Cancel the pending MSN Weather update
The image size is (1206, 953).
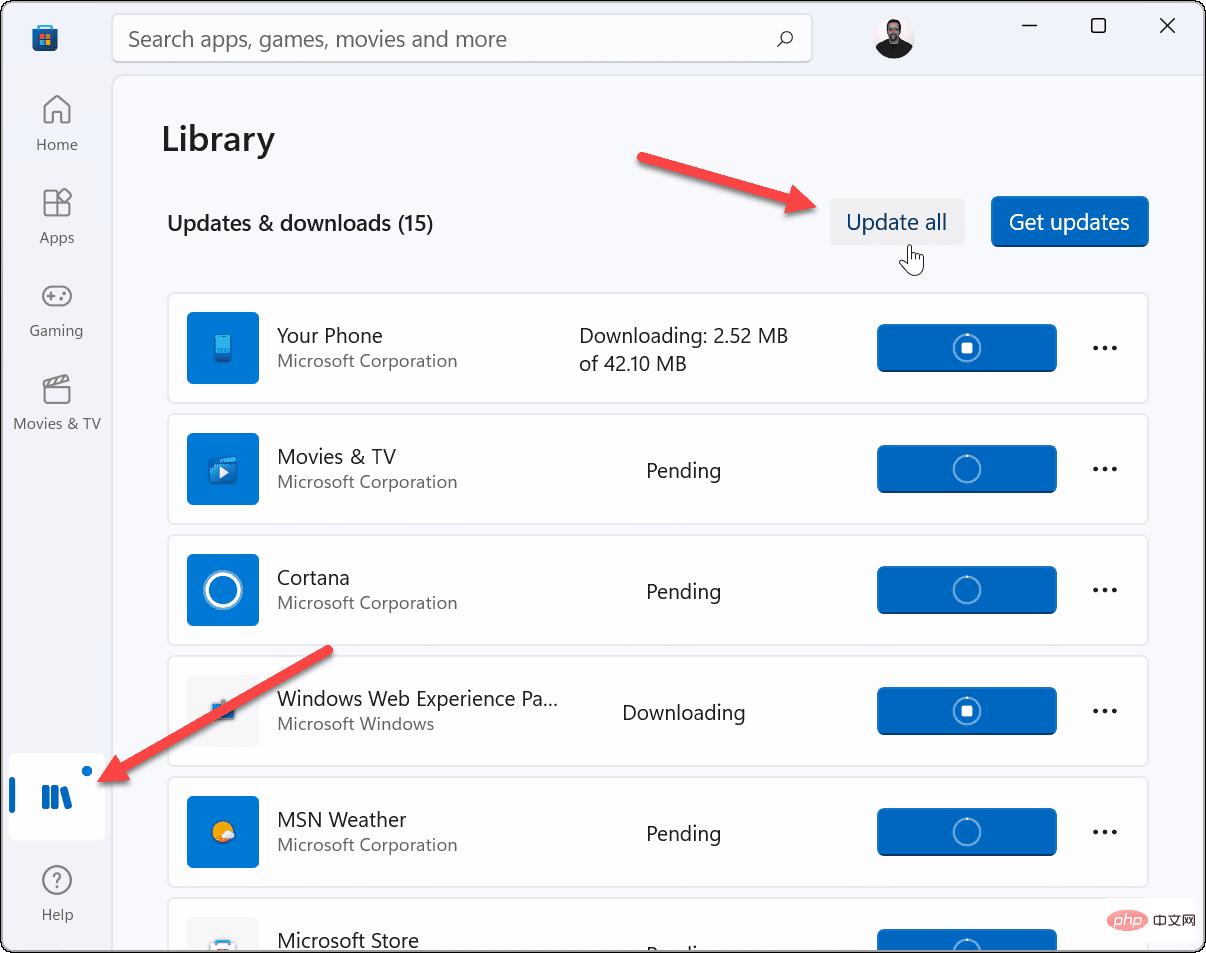tap(967, 832)
